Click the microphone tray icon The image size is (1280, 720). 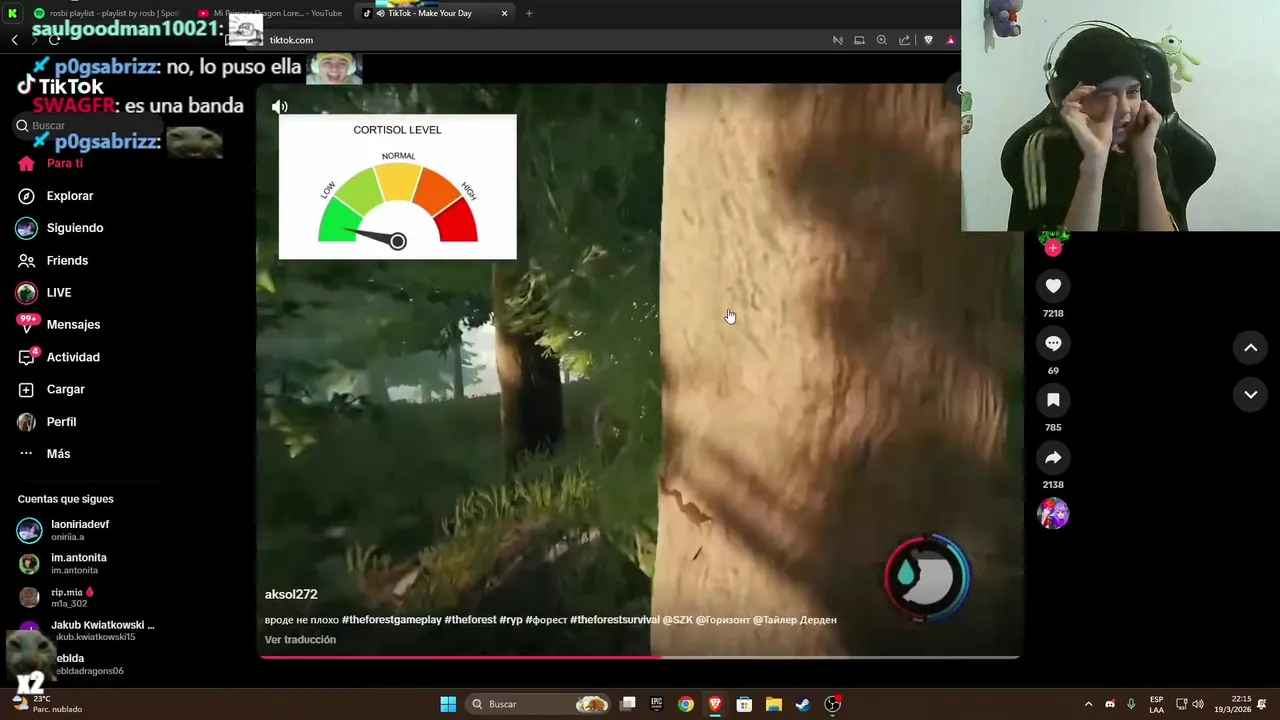click(1131, 704)
